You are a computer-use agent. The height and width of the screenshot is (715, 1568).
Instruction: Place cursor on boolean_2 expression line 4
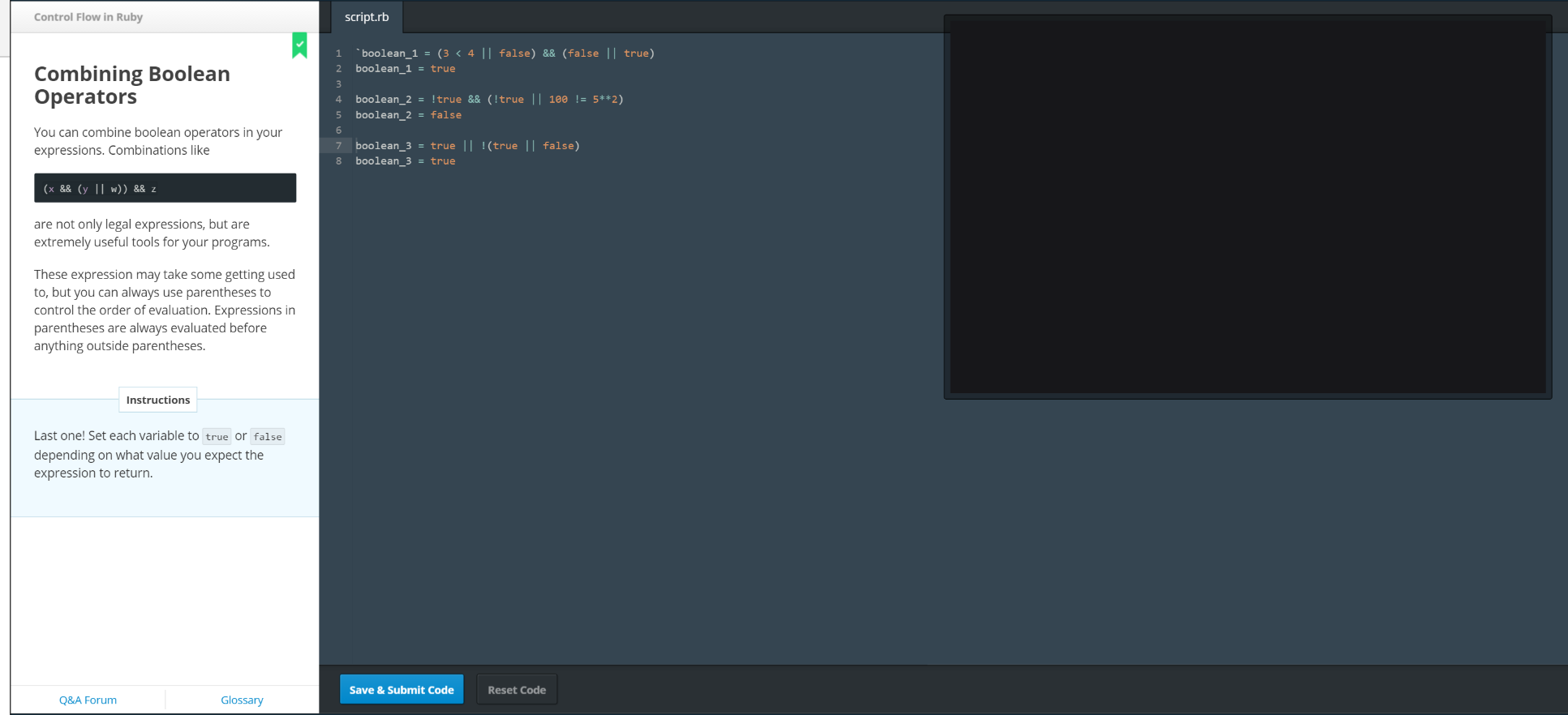click(x=489, y=100)
